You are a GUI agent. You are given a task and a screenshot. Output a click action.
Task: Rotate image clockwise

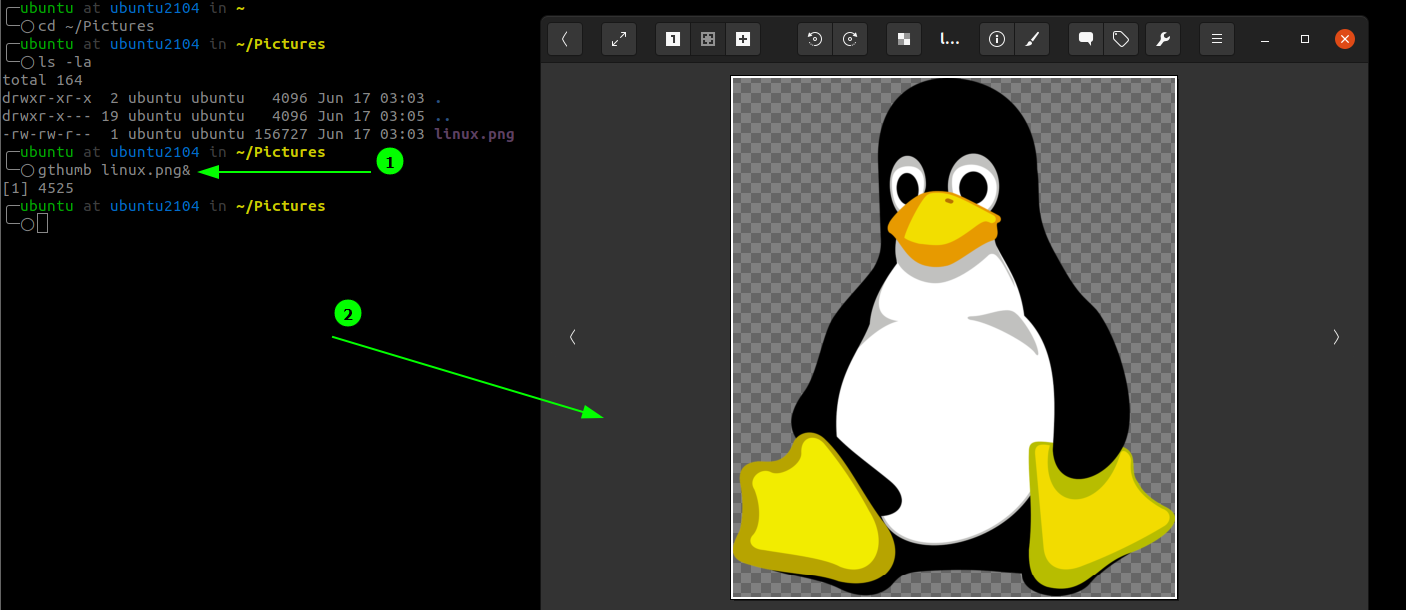850,39
